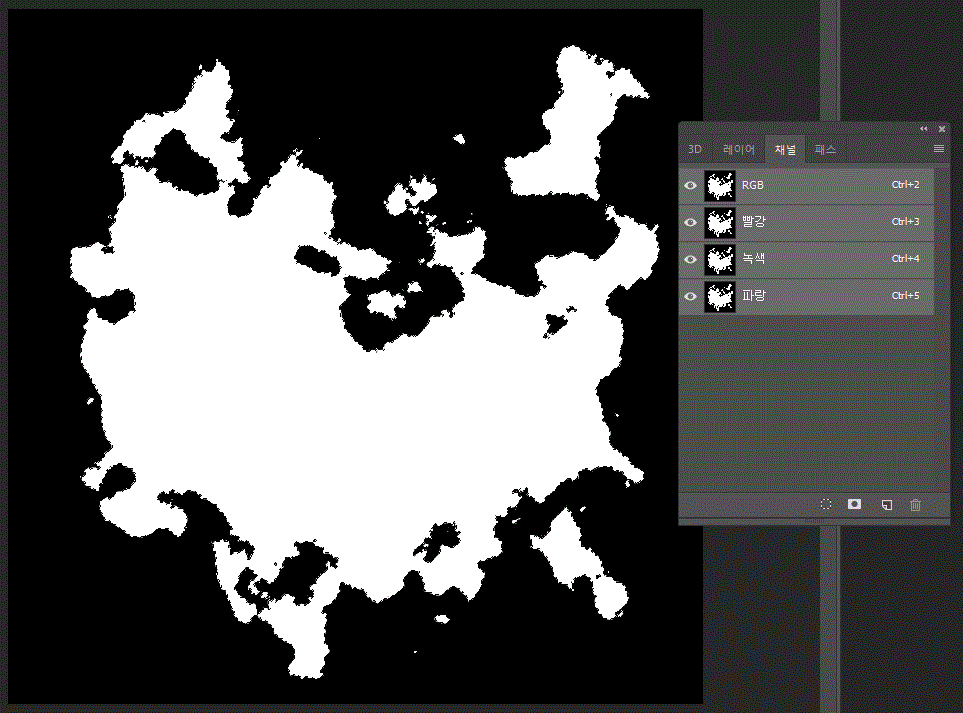963x713 pixels.
Task: Select the 빨강 channel thumbnail
Action: (720, 222)
